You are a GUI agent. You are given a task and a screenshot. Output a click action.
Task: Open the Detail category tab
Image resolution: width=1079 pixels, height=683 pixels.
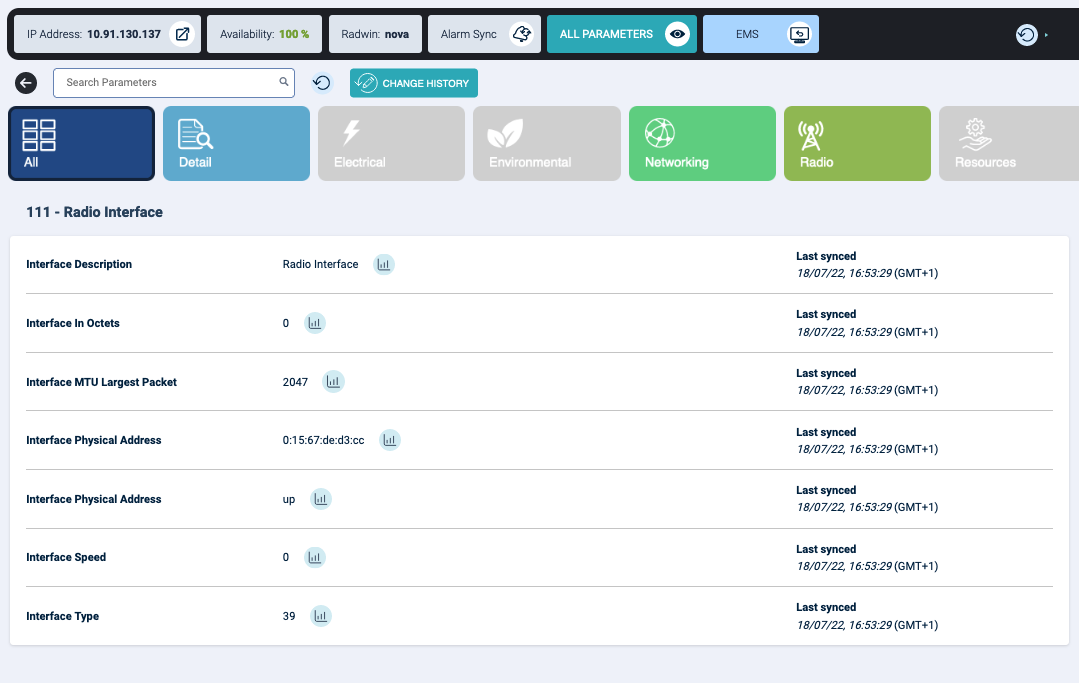point(236,144)
